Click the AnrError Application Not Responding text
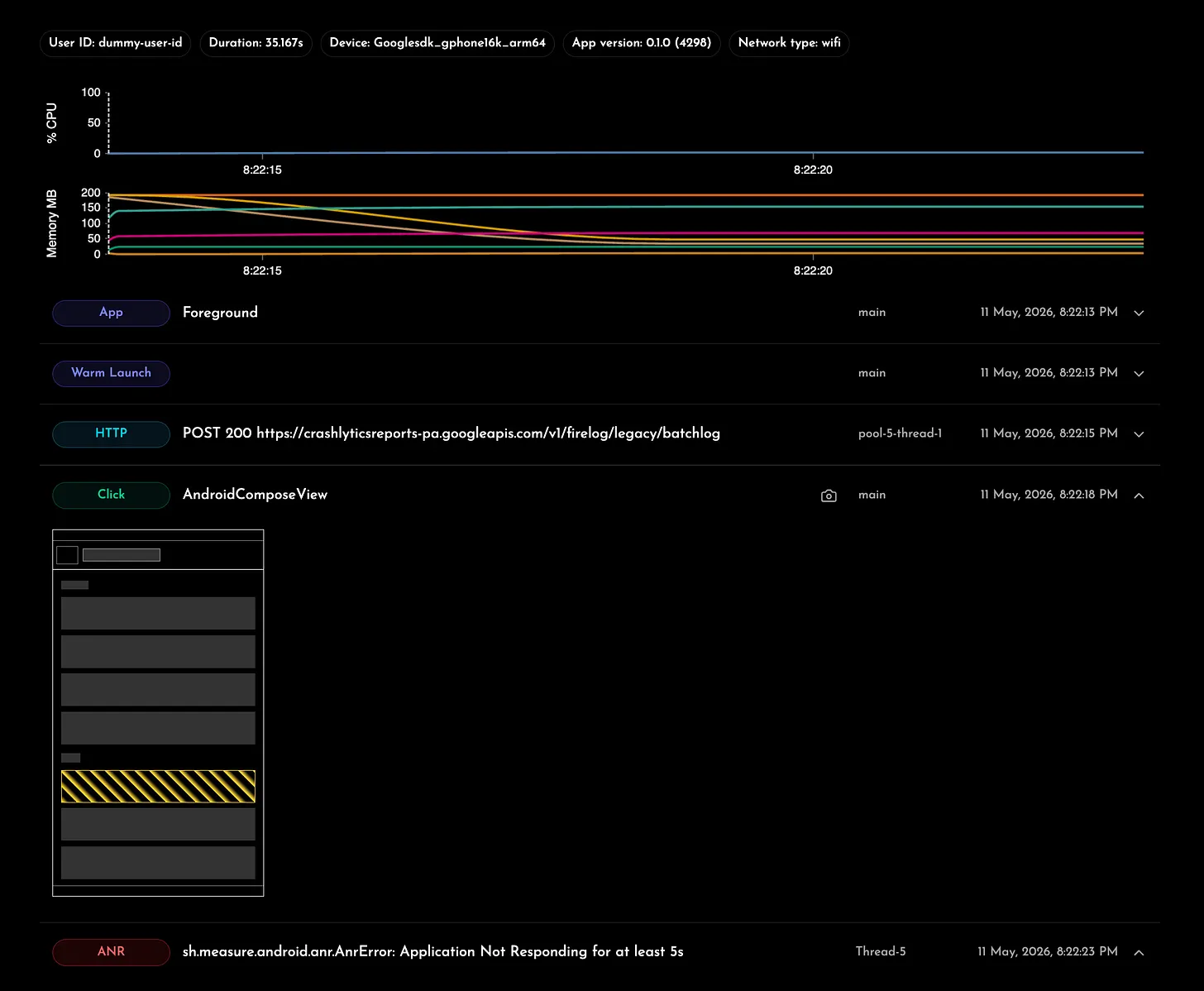The image size is (1204, 991). (x=433, y=952)
